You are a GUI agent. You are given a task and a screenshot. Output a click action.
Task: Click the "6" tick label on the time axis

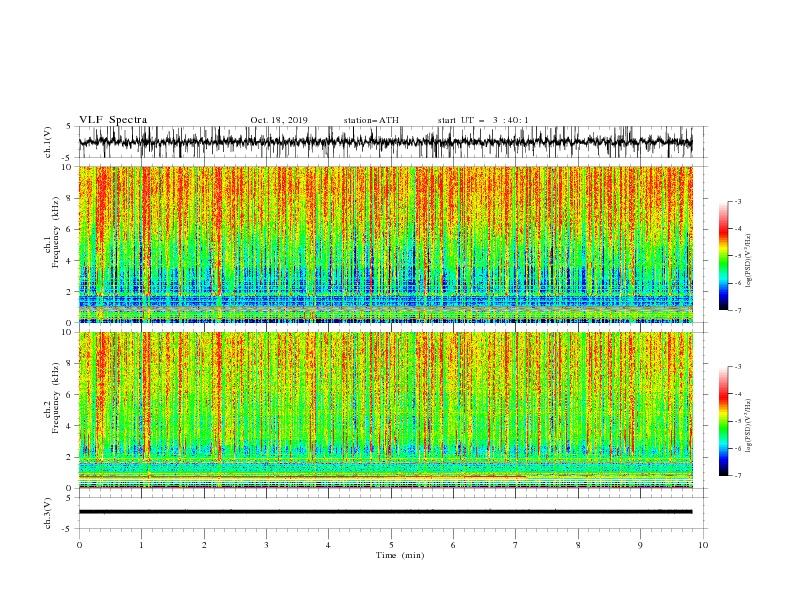click(454, 545)
